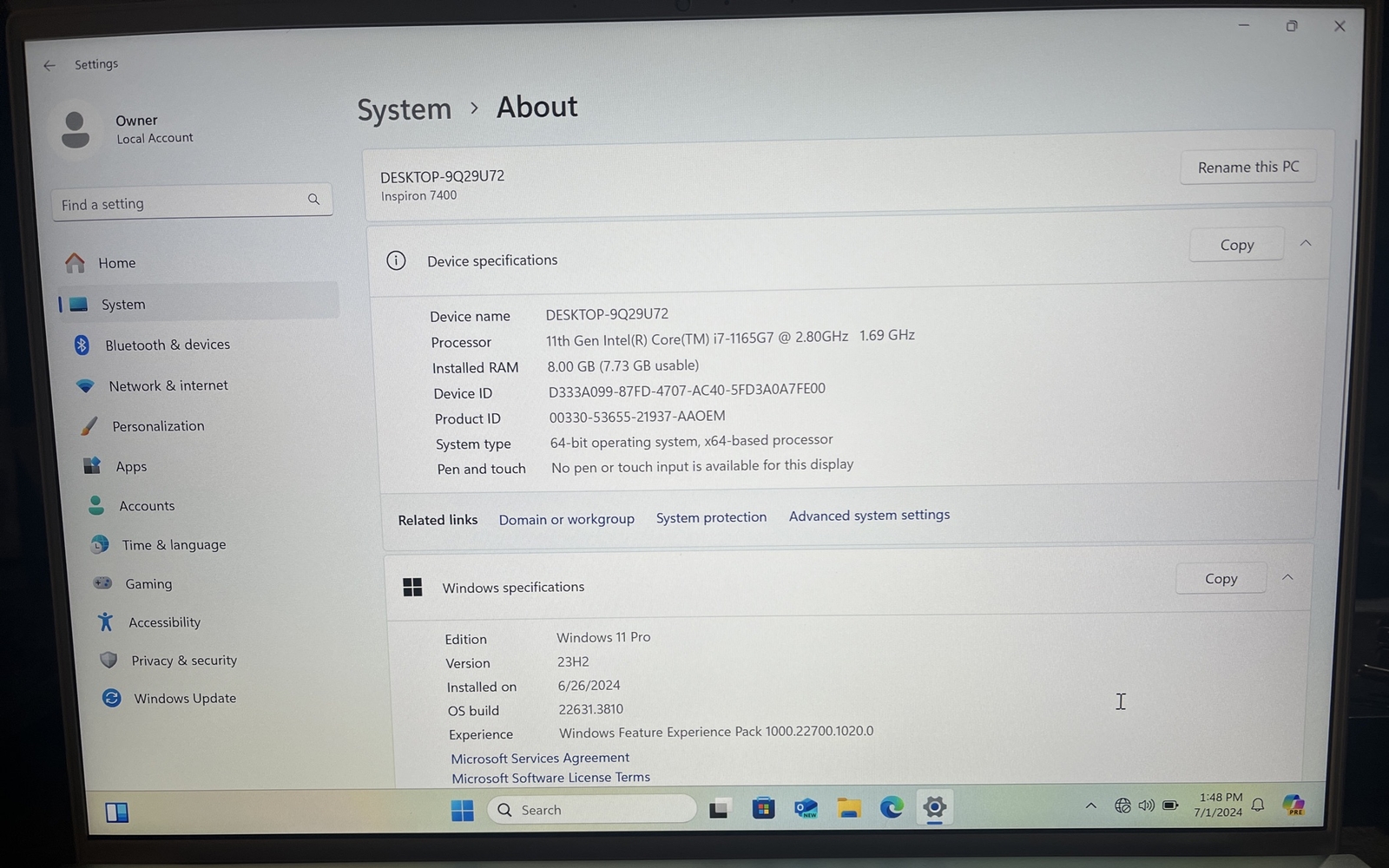
Task: Open Advanced system settings link
Action: point(869,516)
